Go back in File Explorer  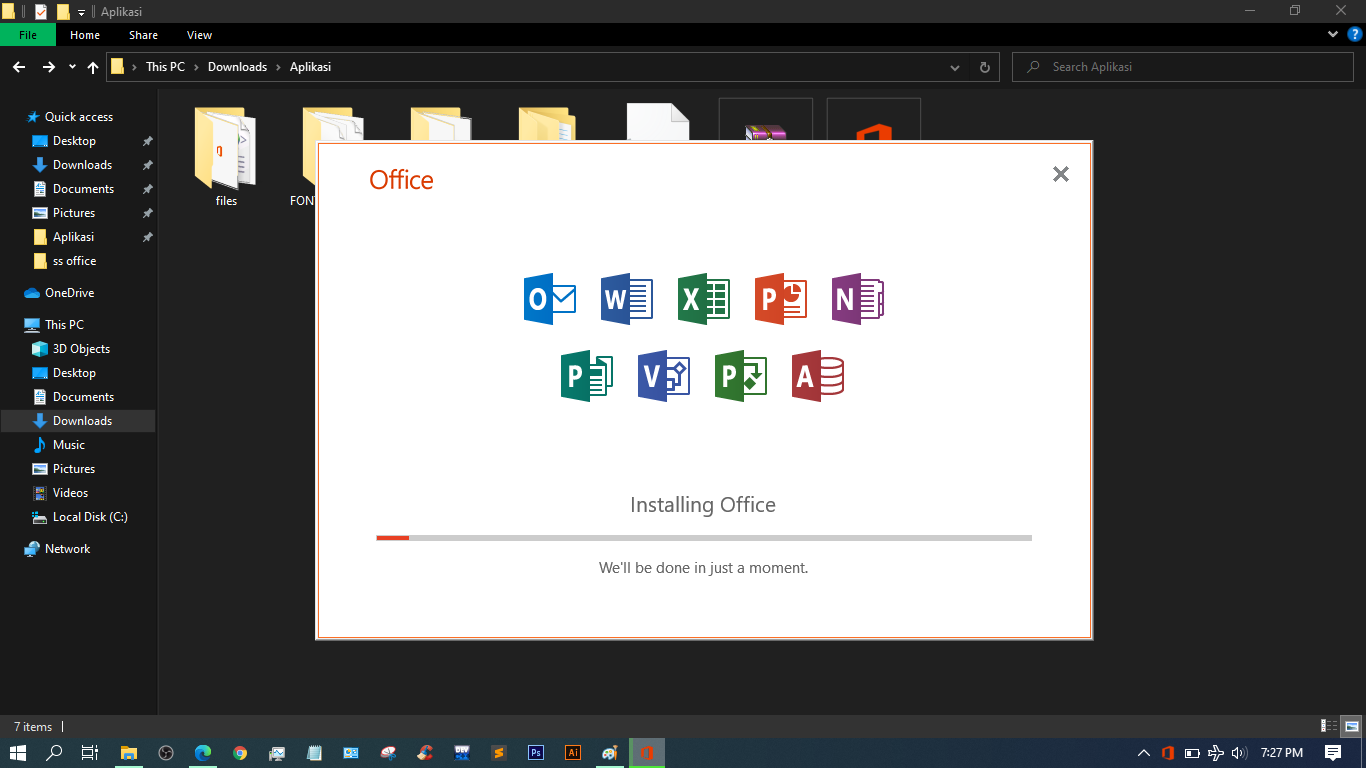[x=18, y=67]
